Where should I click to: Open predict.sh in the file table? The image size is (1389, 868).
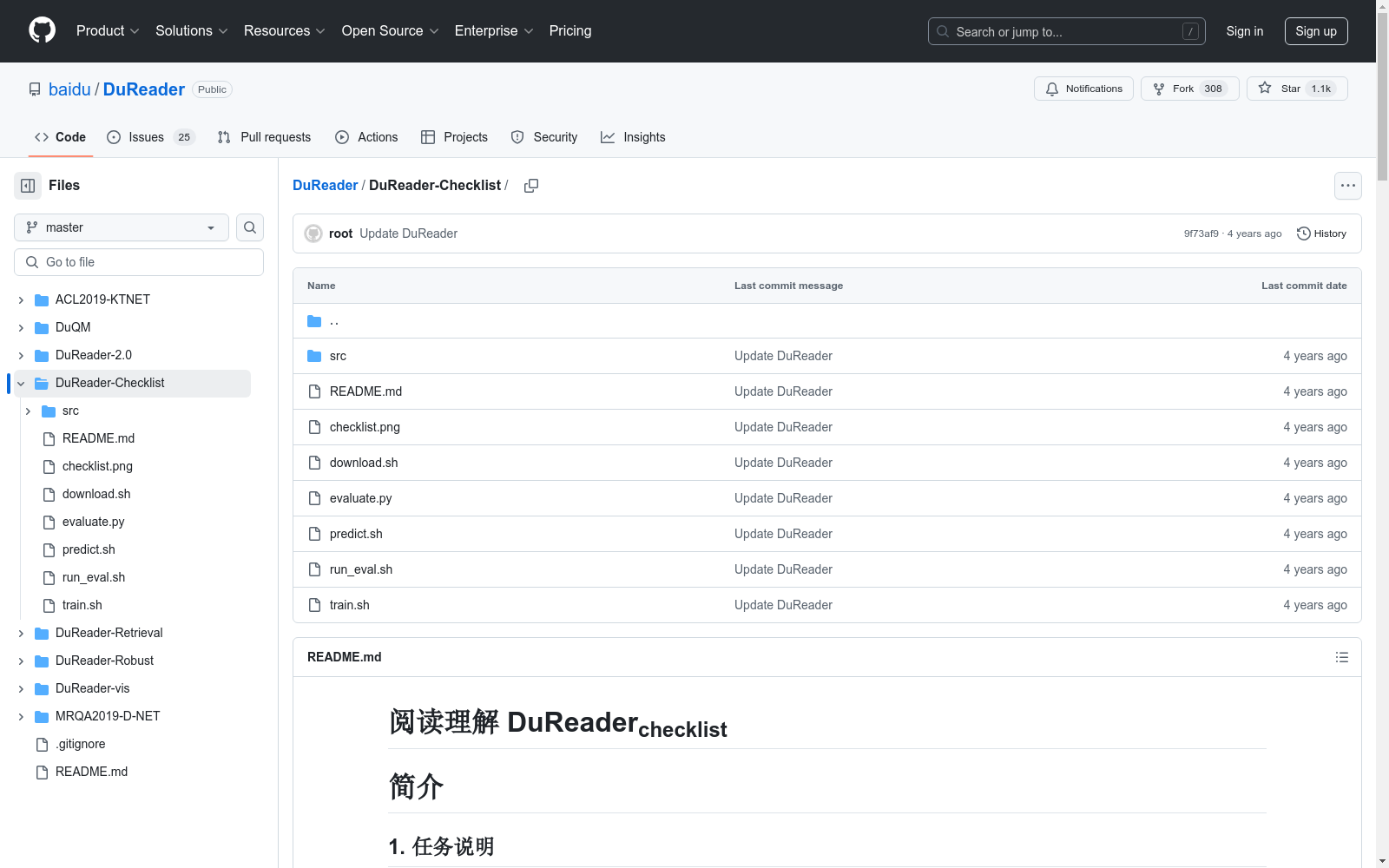click(356, 534)
